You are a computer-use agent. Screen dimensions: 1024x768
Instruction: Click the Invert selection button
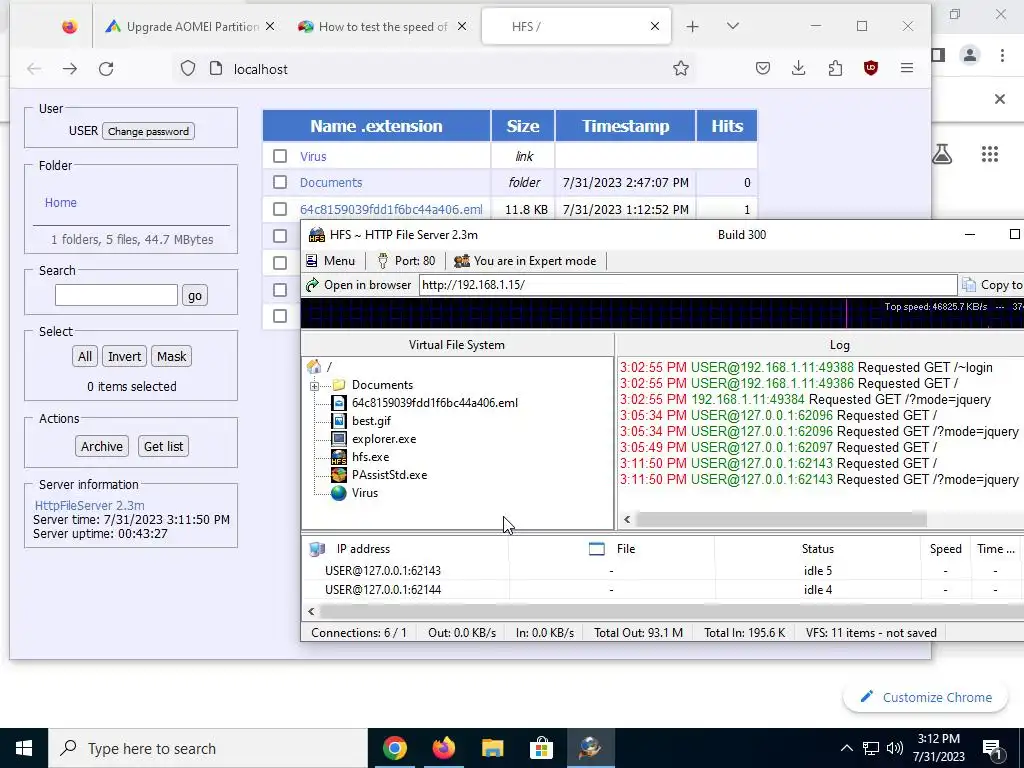(124, 357)
